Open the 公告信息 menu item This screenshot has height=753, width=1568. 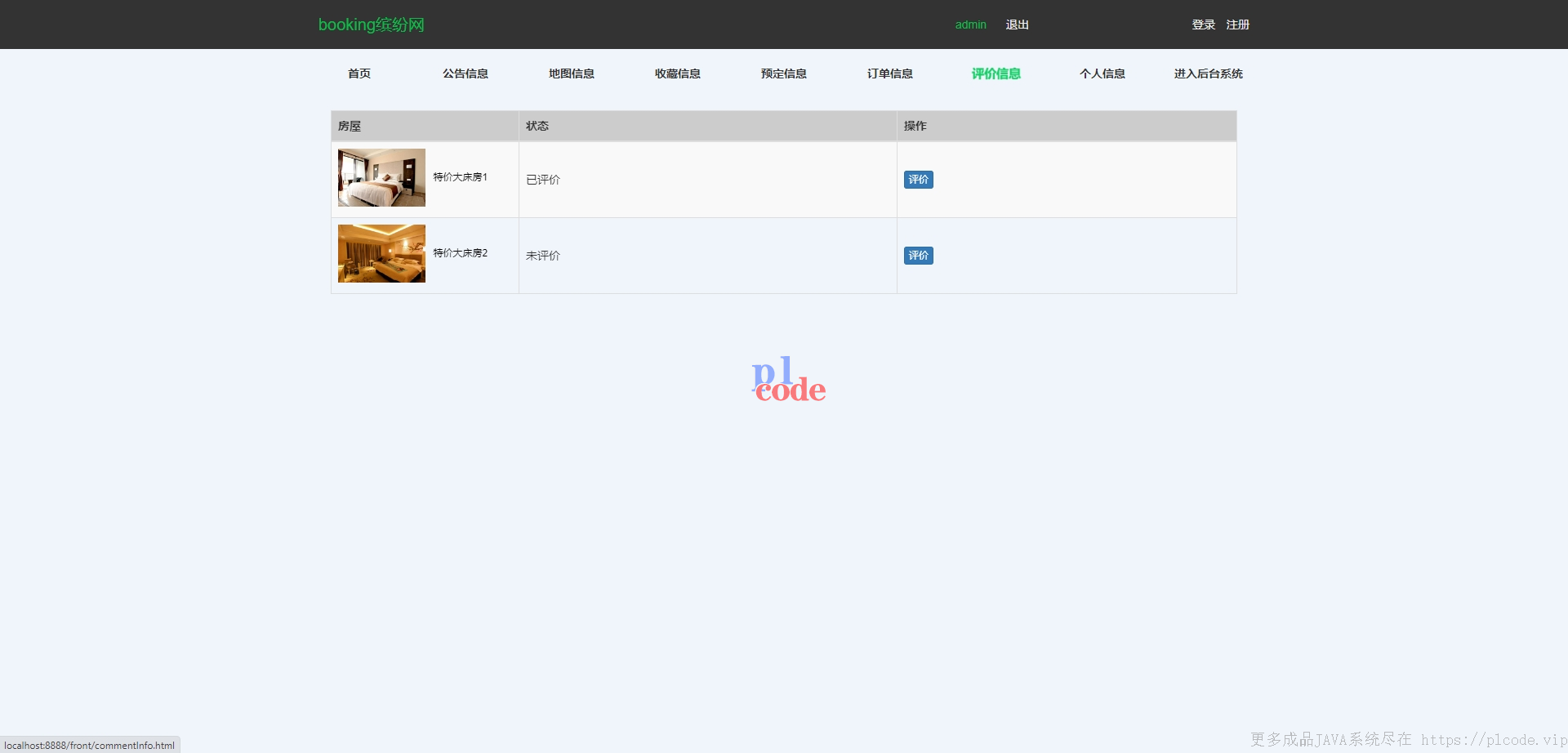[x=465, y=74]
